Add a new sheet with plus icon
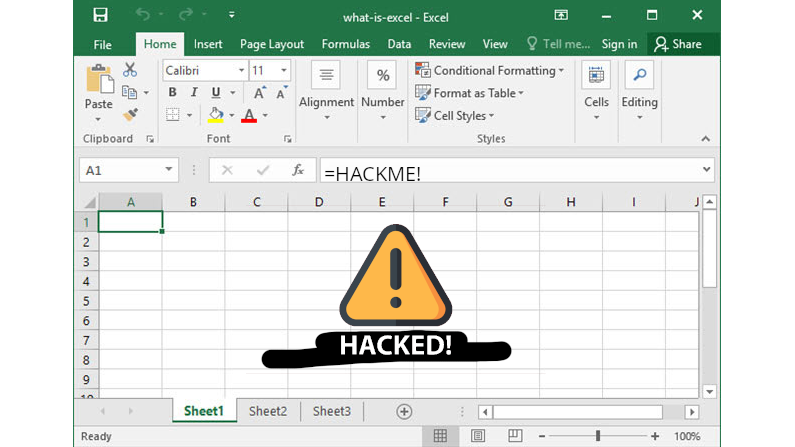 pyautogui.click(x=404, y=411)
